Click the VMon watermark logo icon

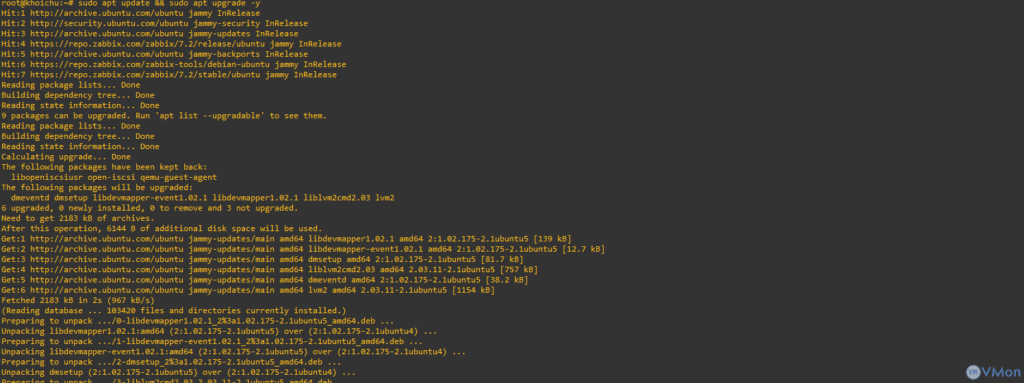click(x=975, y=372)
